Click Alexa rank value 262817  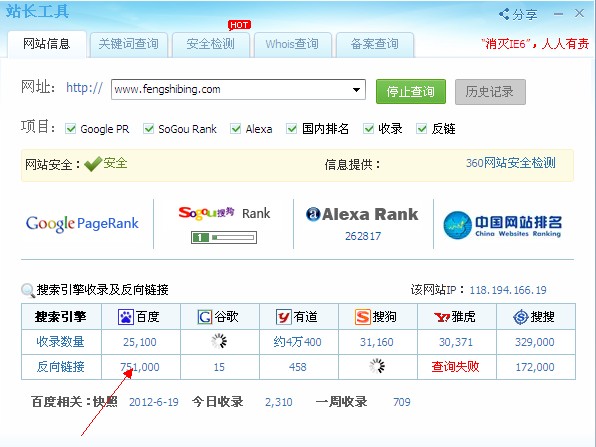tap(363, 236)
